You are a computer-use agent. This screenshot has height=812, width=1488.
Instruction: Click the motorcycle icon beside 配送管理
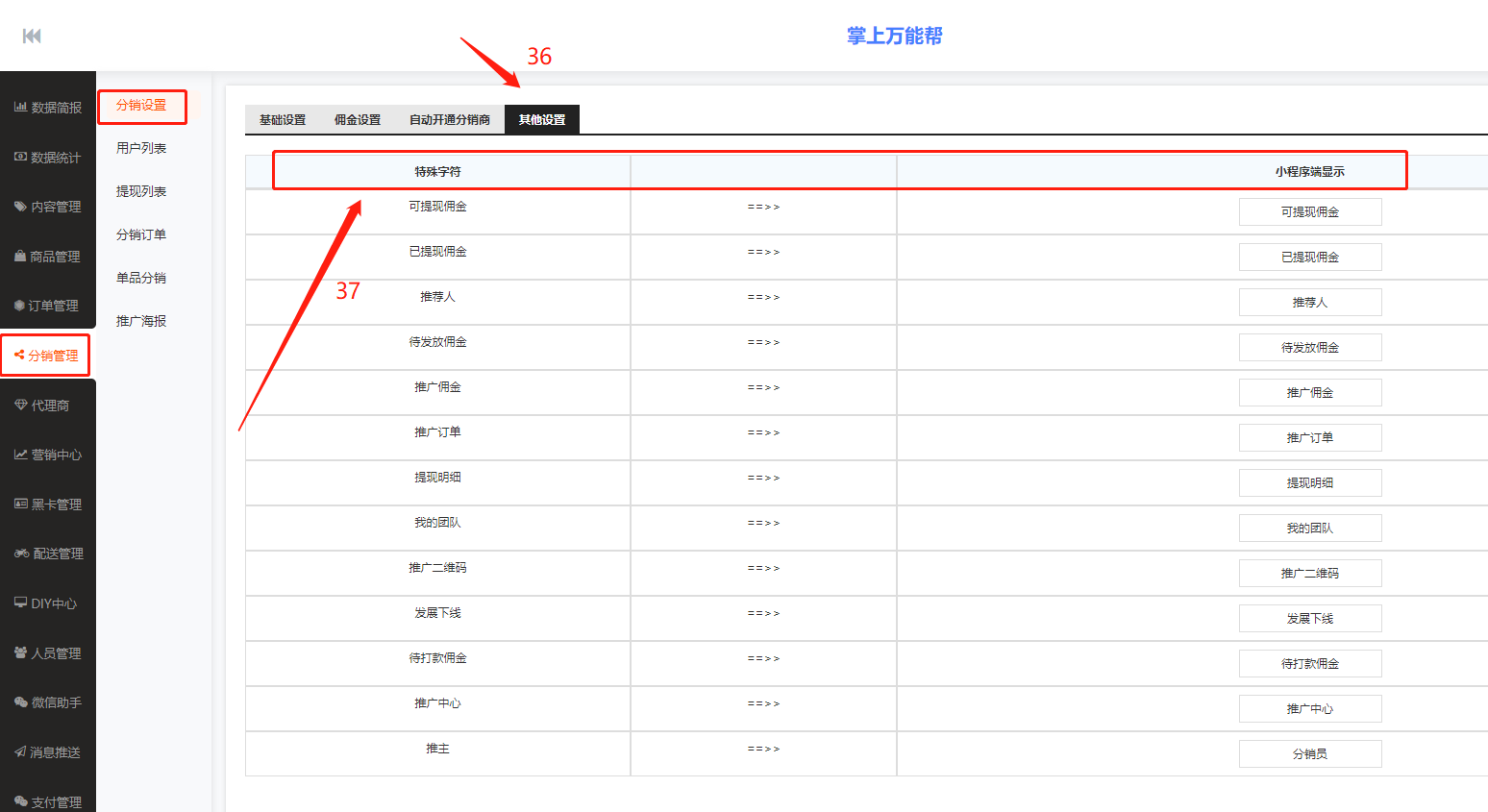pyautogui.click(x=21, y=554)
